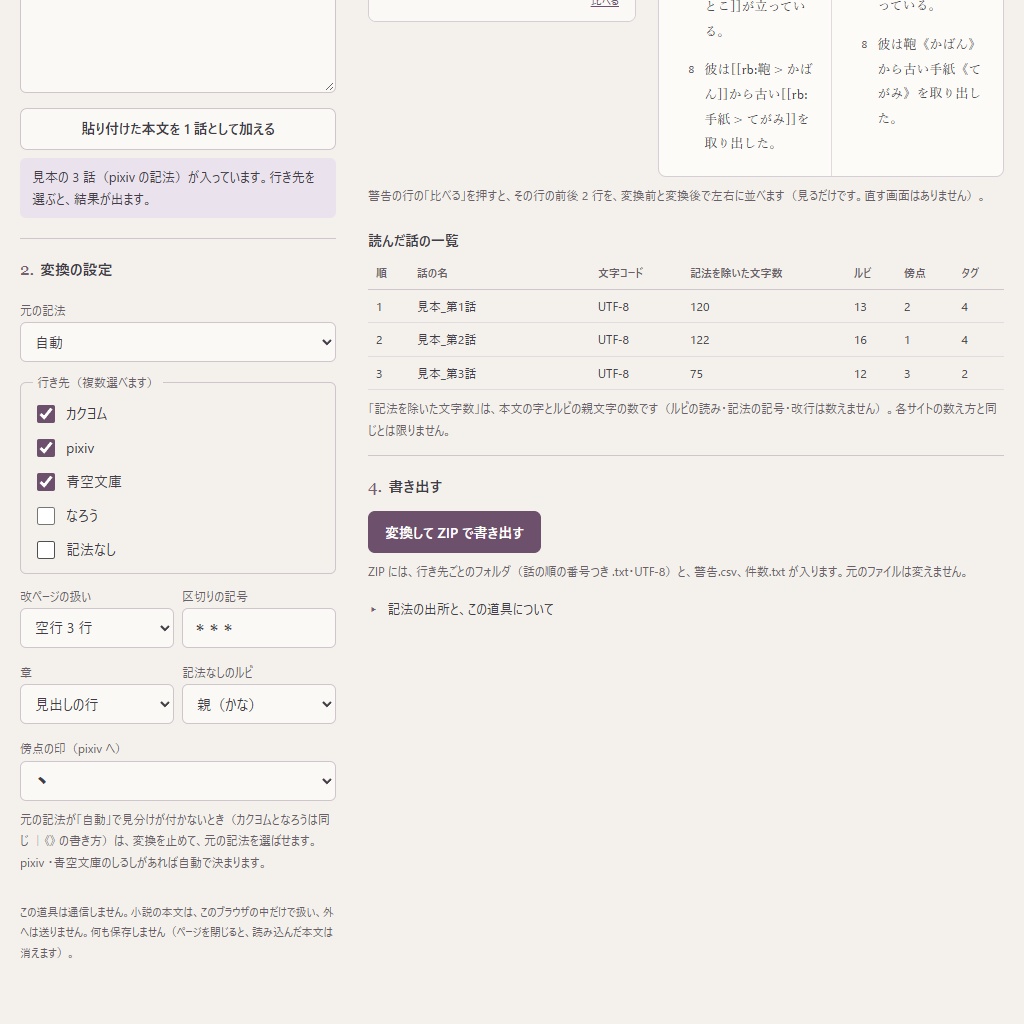Click the タグ column header
Viewport: 1024px width, 1024px height.
pyautogui.click(x=970, y=273)
